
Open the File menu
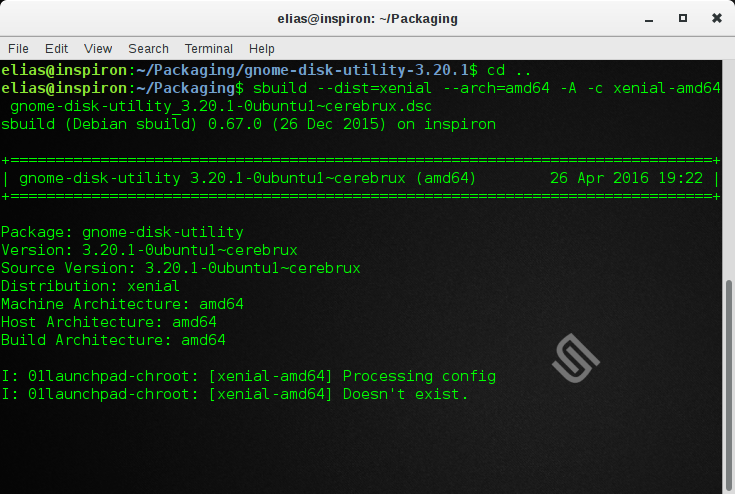point(18,48)
